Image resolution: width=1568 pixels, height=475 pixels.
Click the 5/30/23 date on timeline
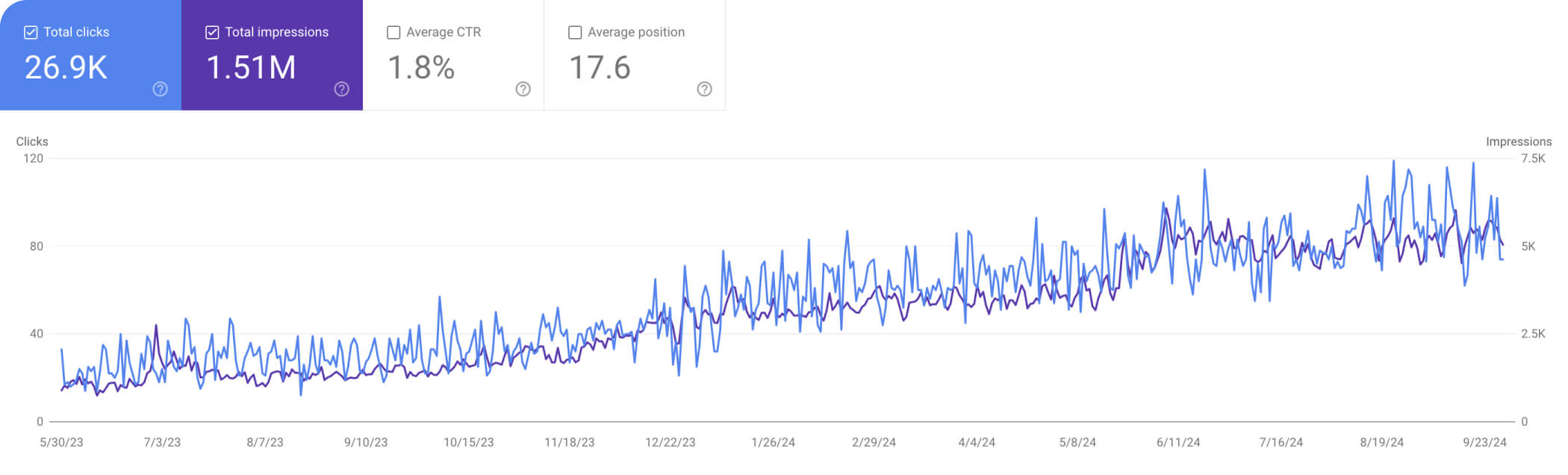coord(61,442)
